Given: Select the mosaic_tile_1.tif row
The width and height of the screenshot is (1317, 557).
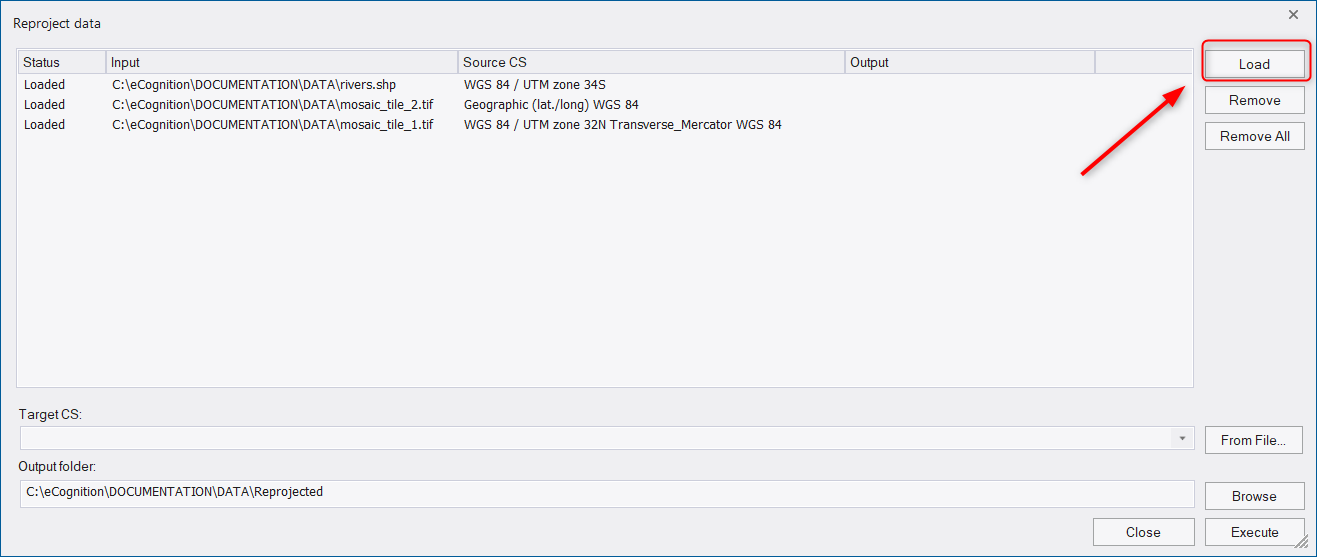Looking at the screenshot, I should [605, 125].
